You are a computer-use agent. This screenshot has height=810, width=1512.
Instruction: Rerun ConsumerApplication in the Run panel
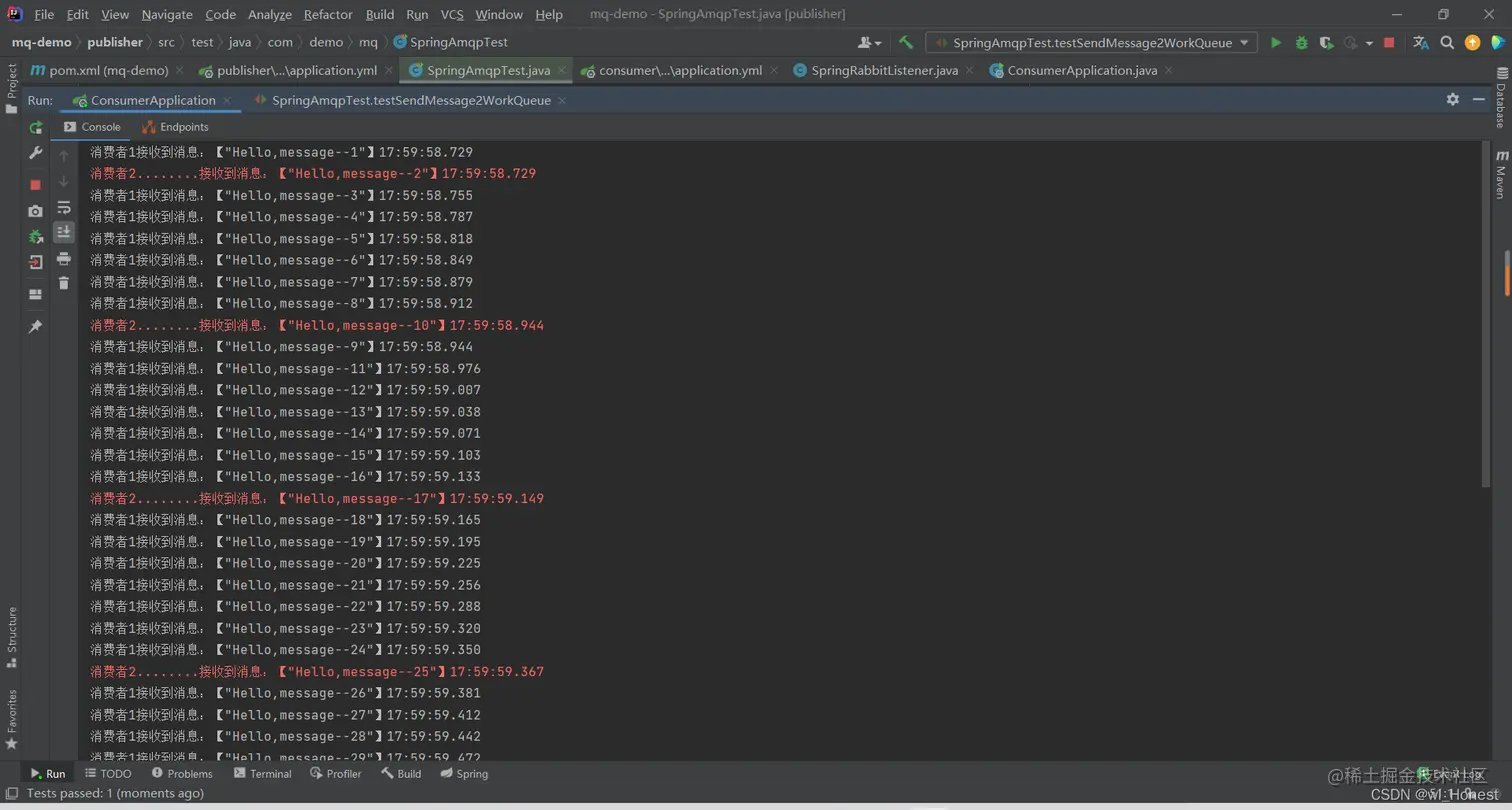coord(36,128)
